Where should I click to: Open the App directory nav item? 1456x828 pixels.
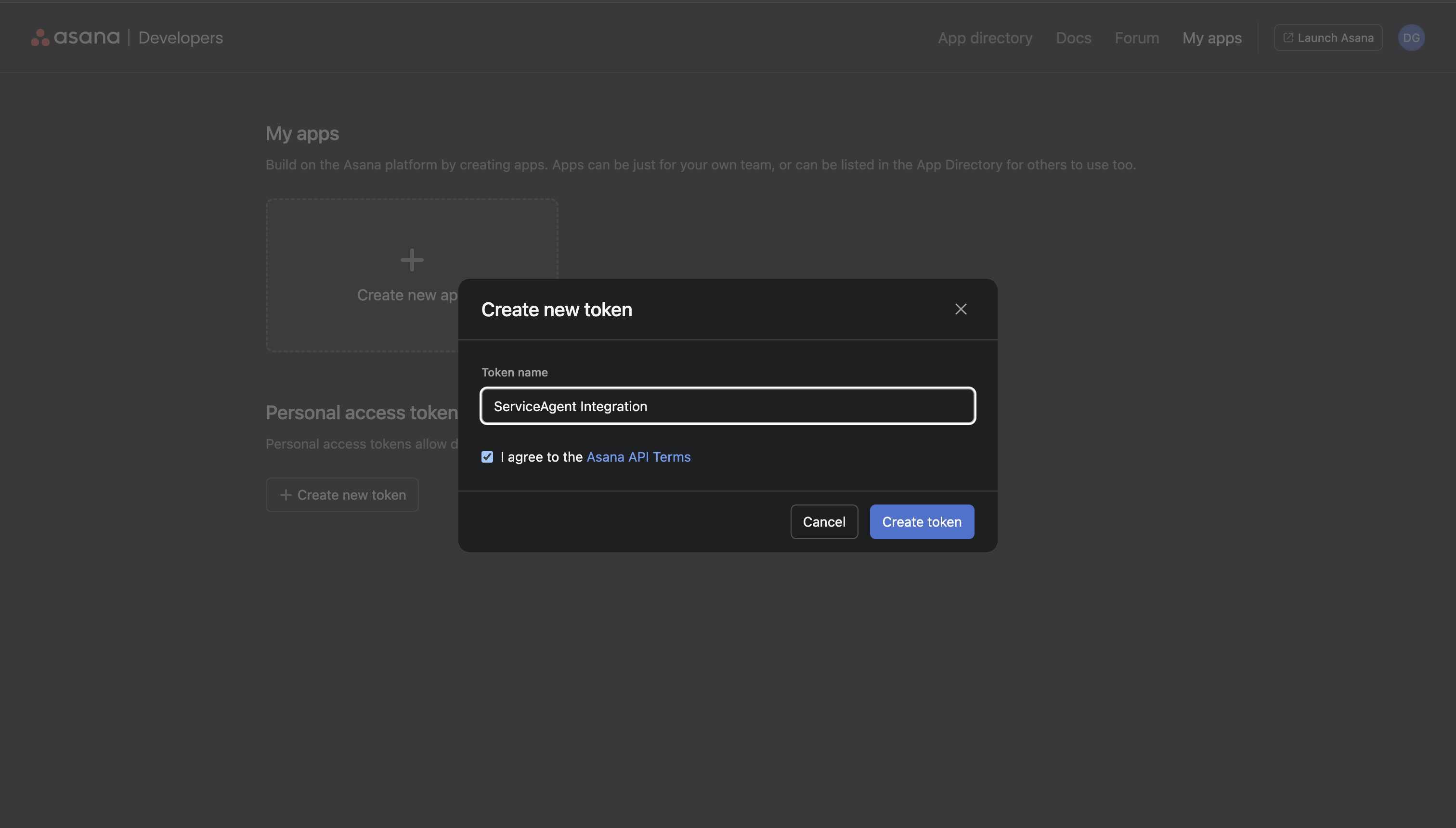coord(985,38)
